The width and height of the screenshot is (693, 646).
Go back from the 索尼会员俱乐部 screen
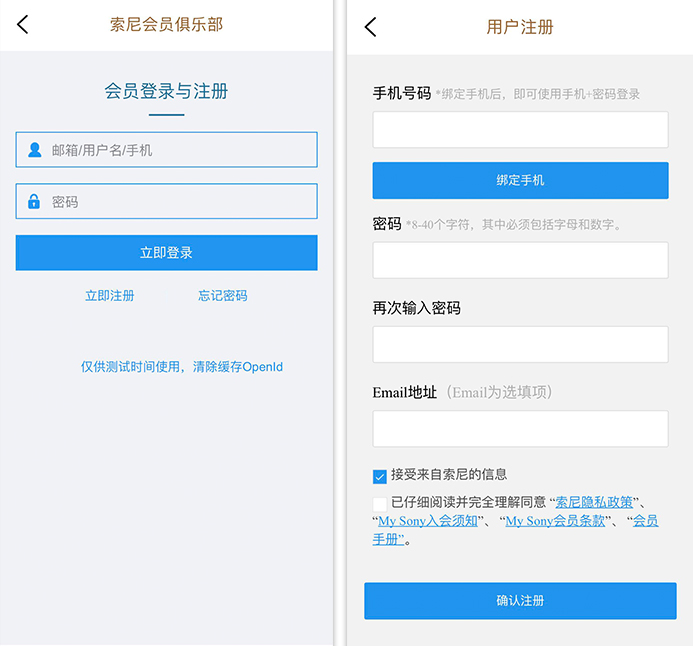pyautogui.click(x=23, y=24)
